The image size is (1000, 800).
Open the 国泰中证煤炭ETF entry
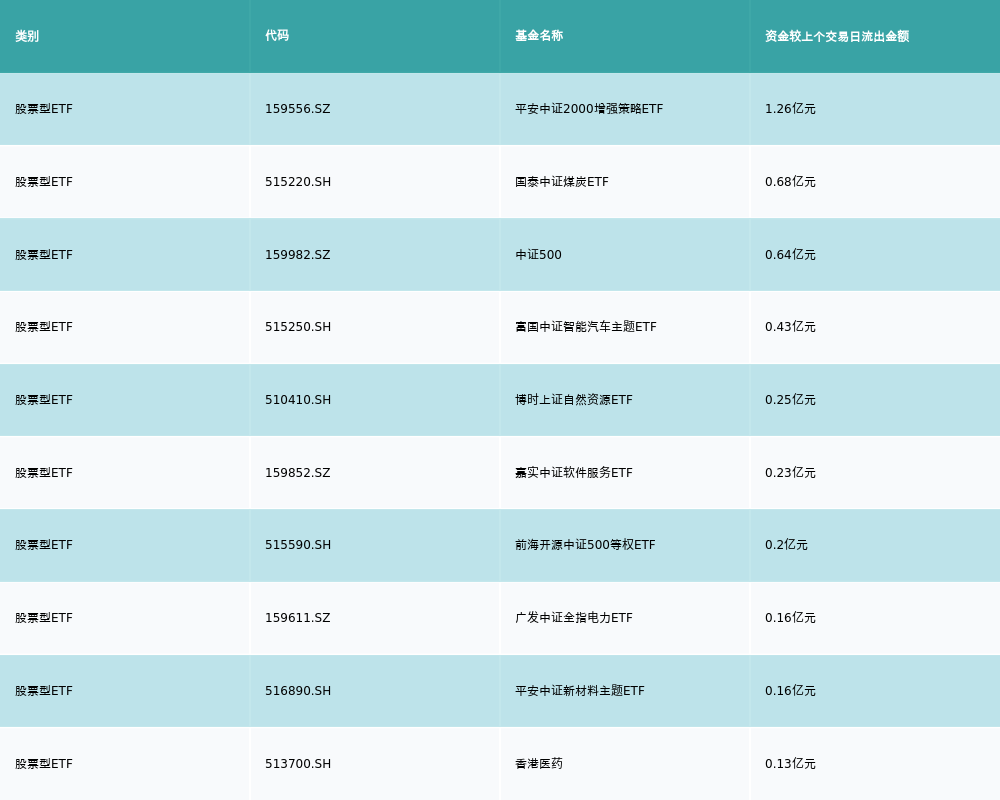coord(562,182)
